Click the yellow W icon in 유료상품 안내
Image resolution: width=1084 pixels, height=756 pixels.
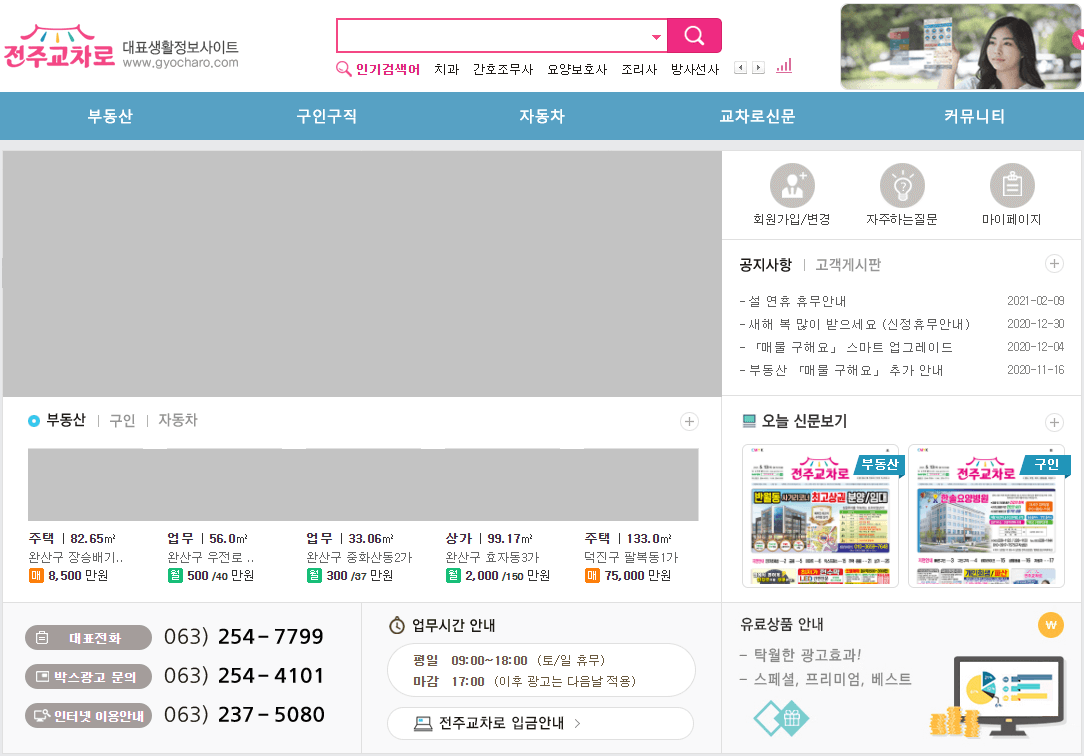click(1051, 626)
